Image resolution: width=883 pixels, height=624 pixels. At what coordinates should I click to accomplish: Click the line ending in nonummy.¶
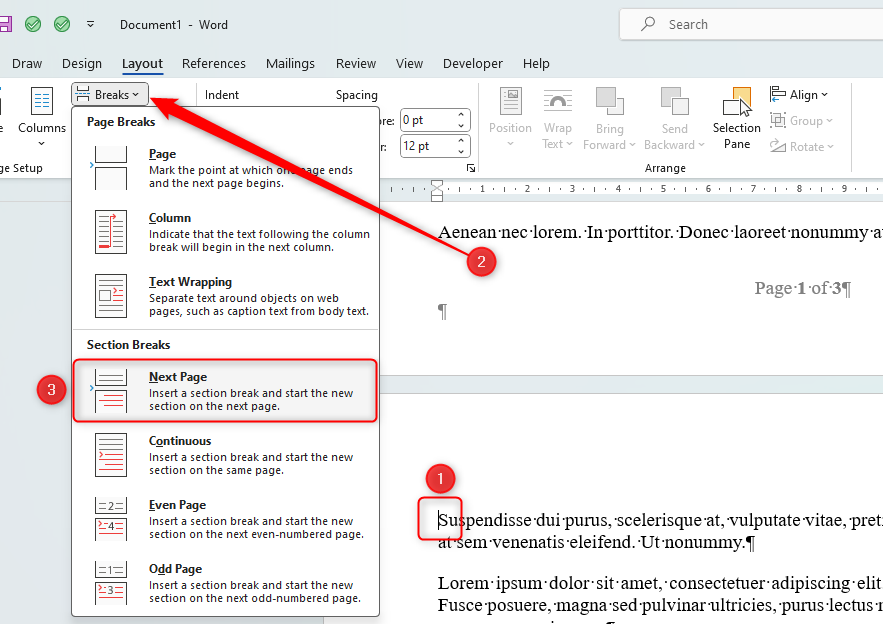click(x=596, y=542)
